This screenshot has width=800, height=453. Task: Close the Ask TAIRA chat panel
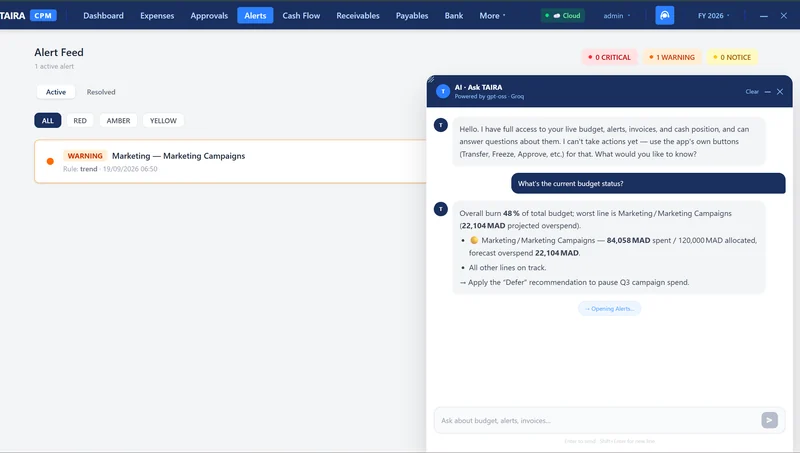point(780,92)
